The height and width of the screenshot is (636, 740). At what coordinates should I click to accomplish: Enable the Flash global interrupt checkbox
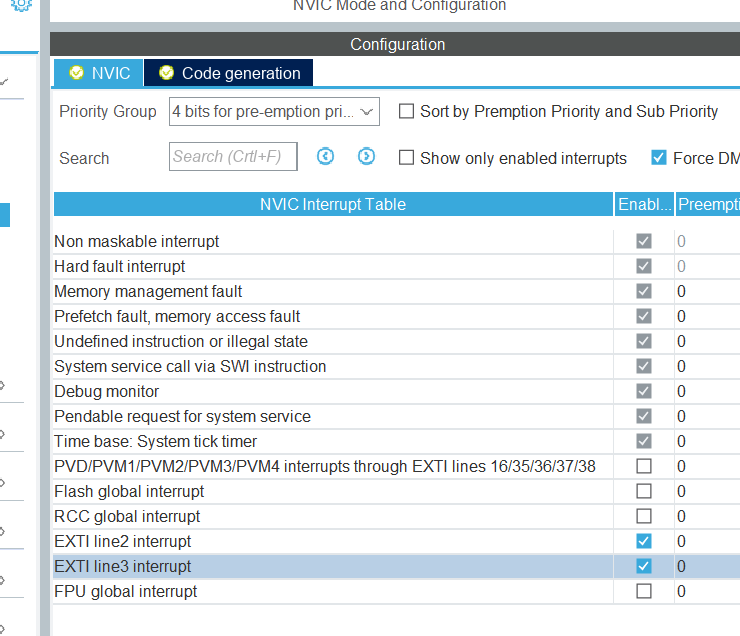[644, 491]
